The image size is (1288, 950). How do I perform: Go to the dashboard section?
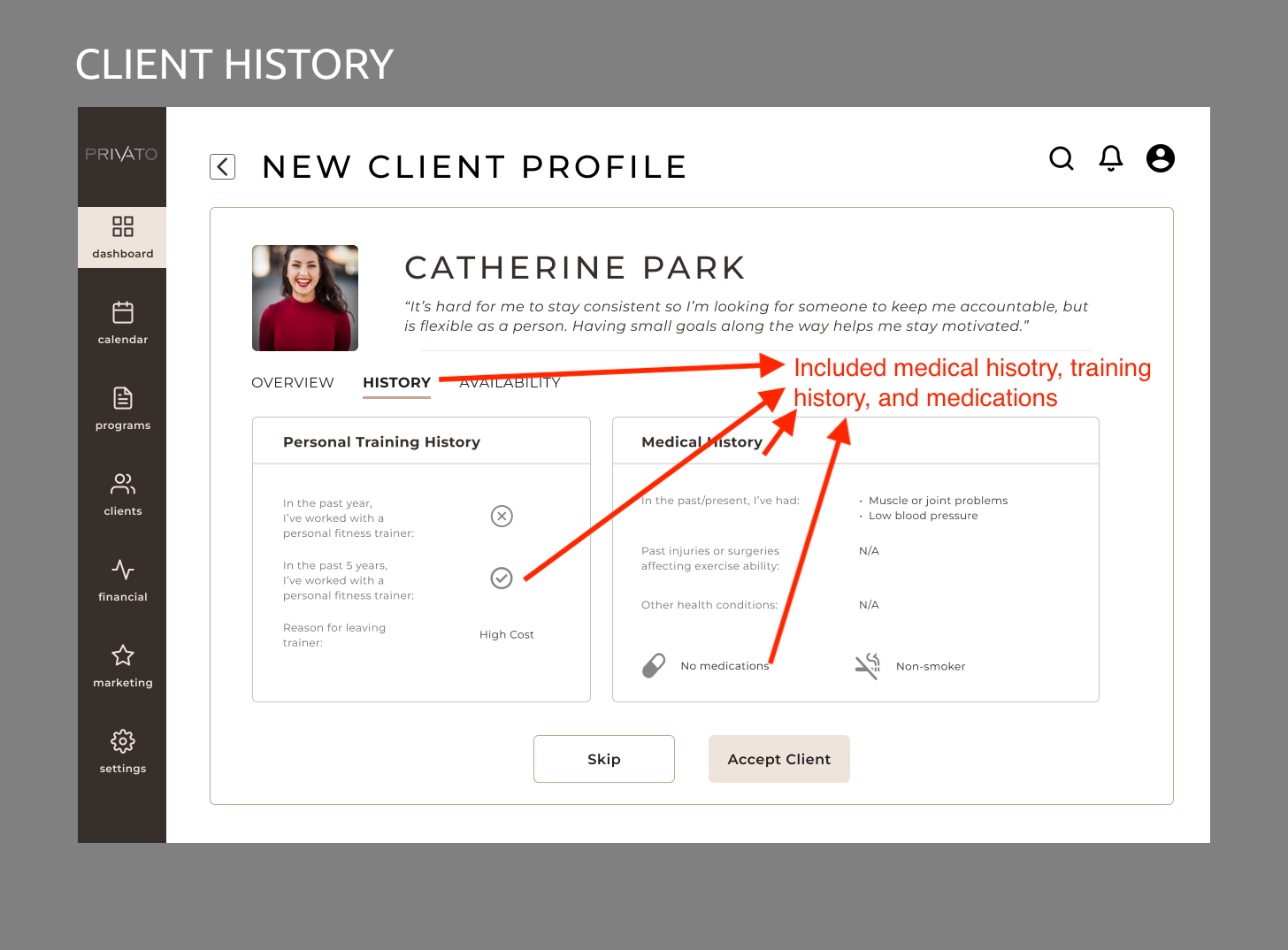tap(122, 237)
